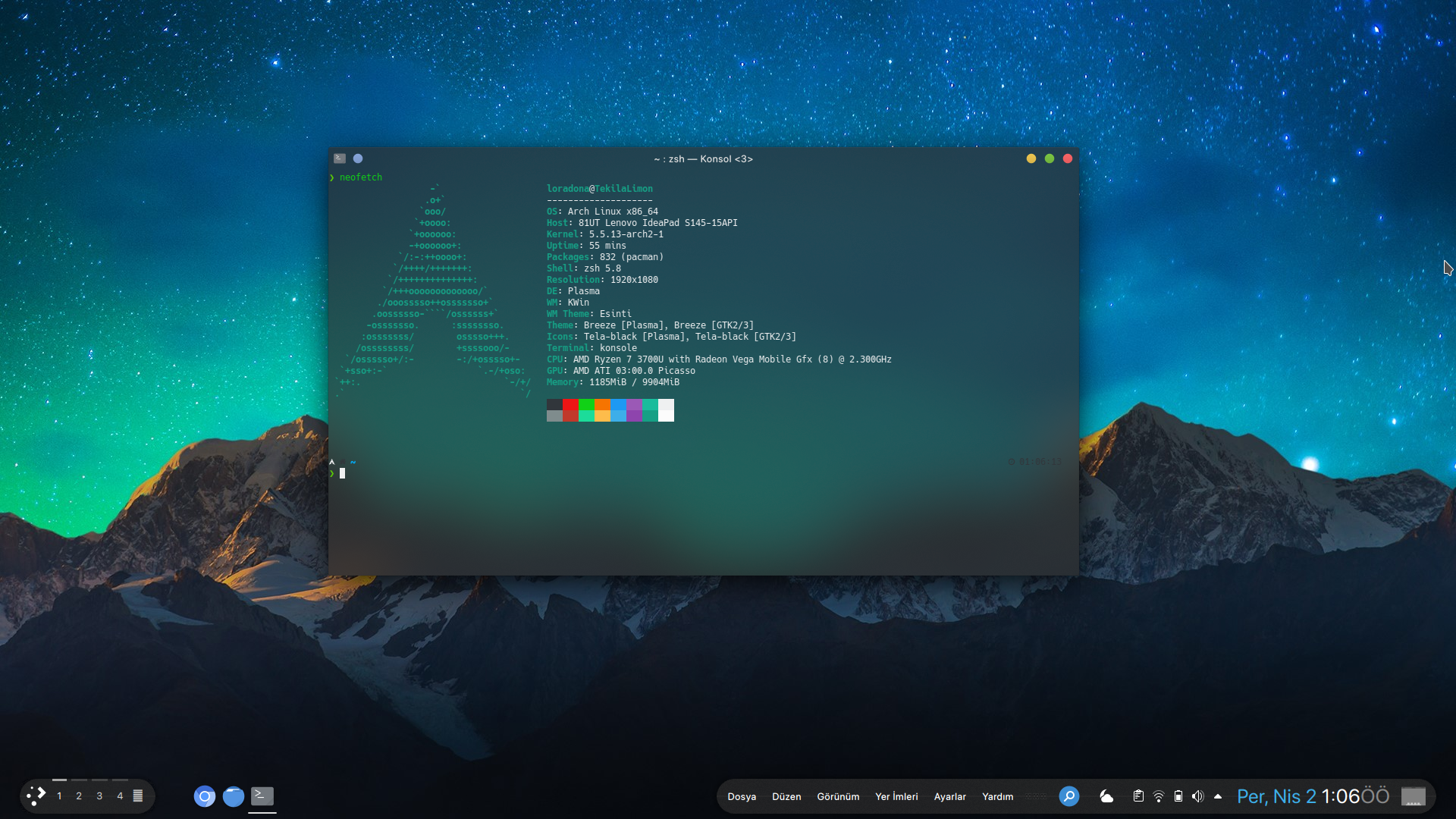Switch to virtual desktop 3

click(99, 795)
